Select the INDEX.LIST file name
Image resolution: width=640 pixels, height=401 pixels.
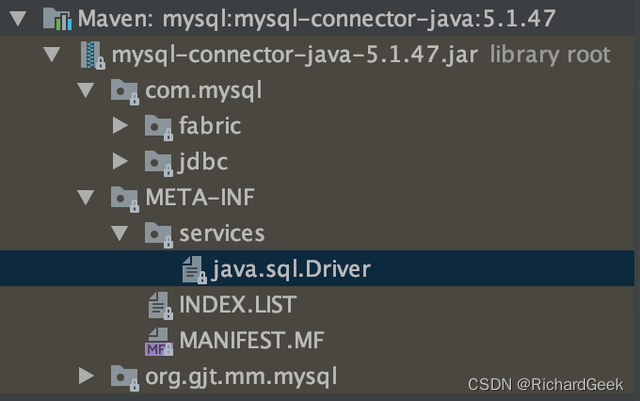[238, 305]
